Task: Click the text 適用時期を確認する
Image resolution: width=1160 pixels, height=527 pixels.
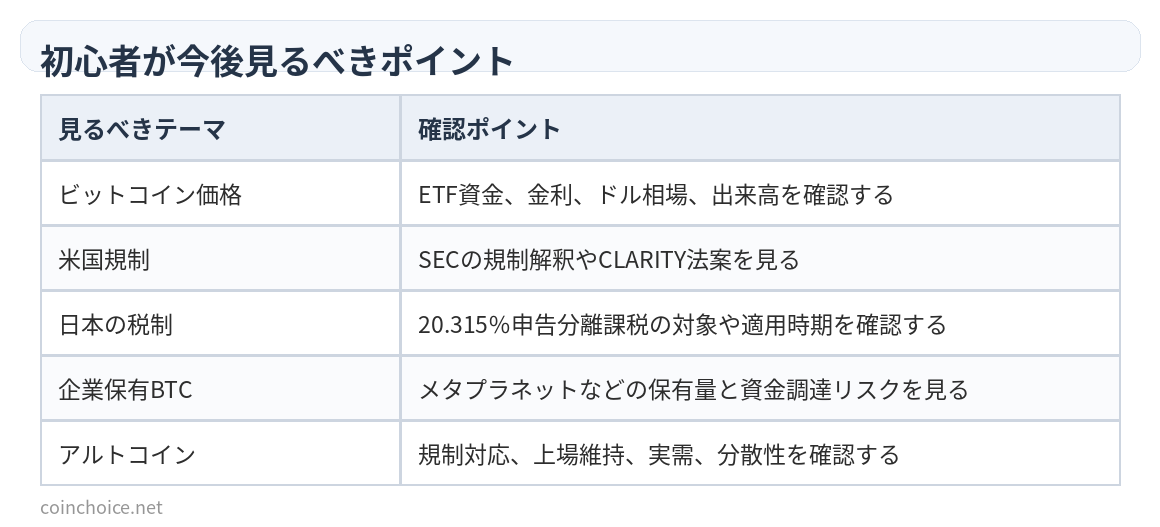Action: point(855,324)
